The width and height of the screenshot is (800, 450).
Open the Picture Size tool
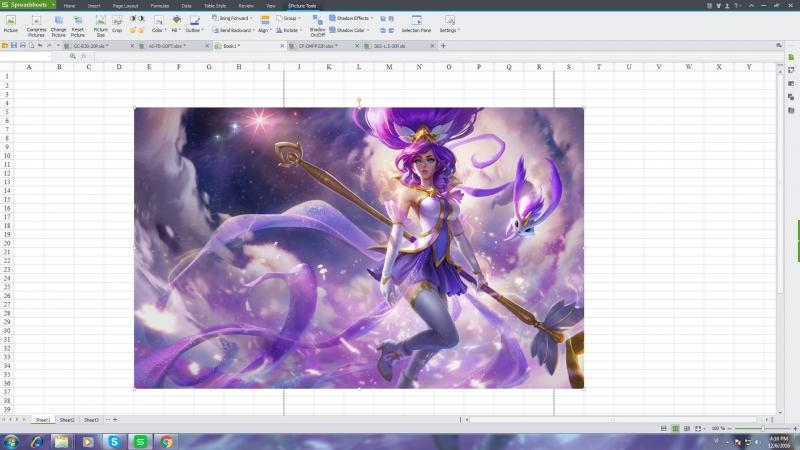click(100, 23)
